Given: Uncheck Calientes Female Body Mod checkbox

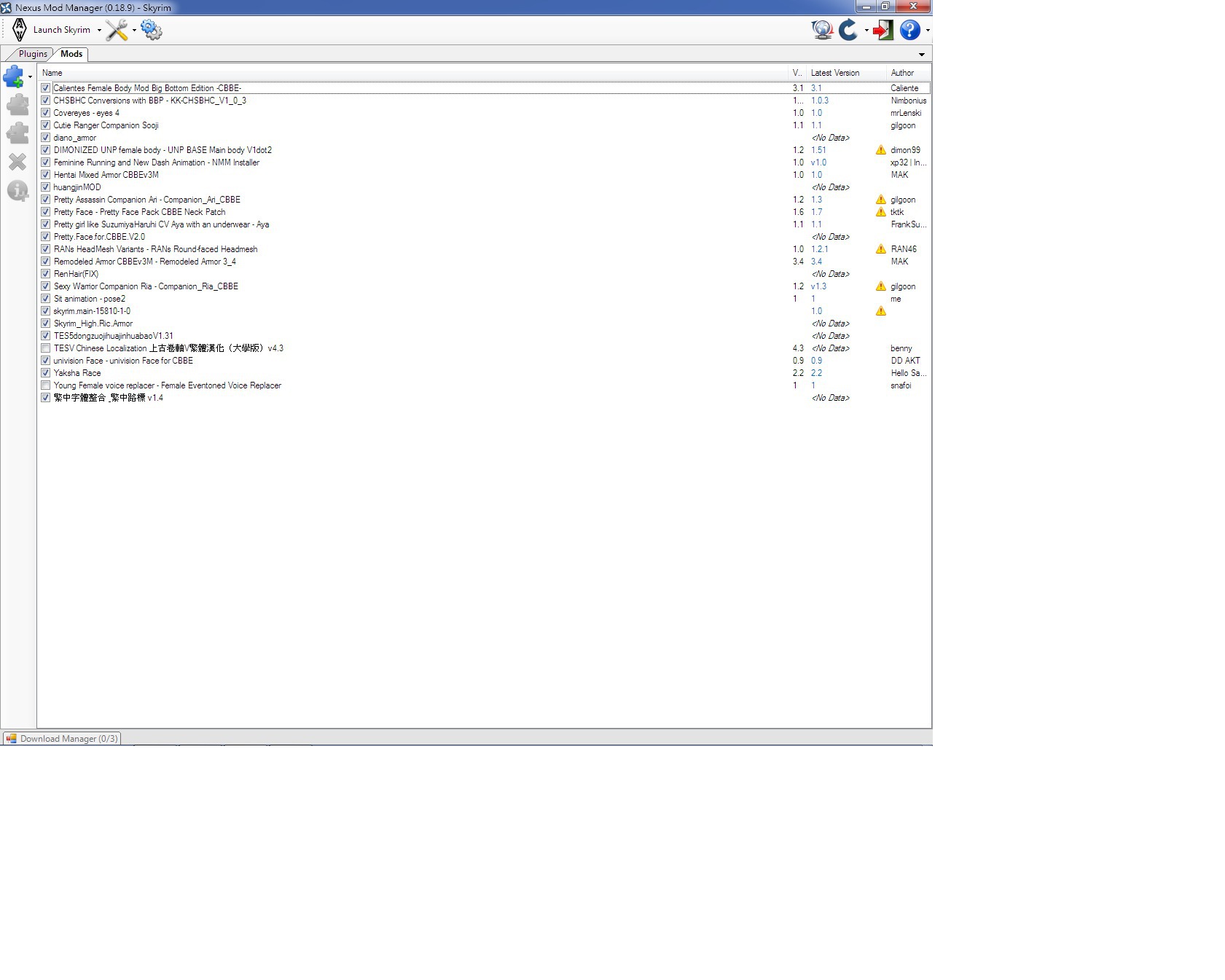Looking at the screenshot, I should click(x=46, y=88).
